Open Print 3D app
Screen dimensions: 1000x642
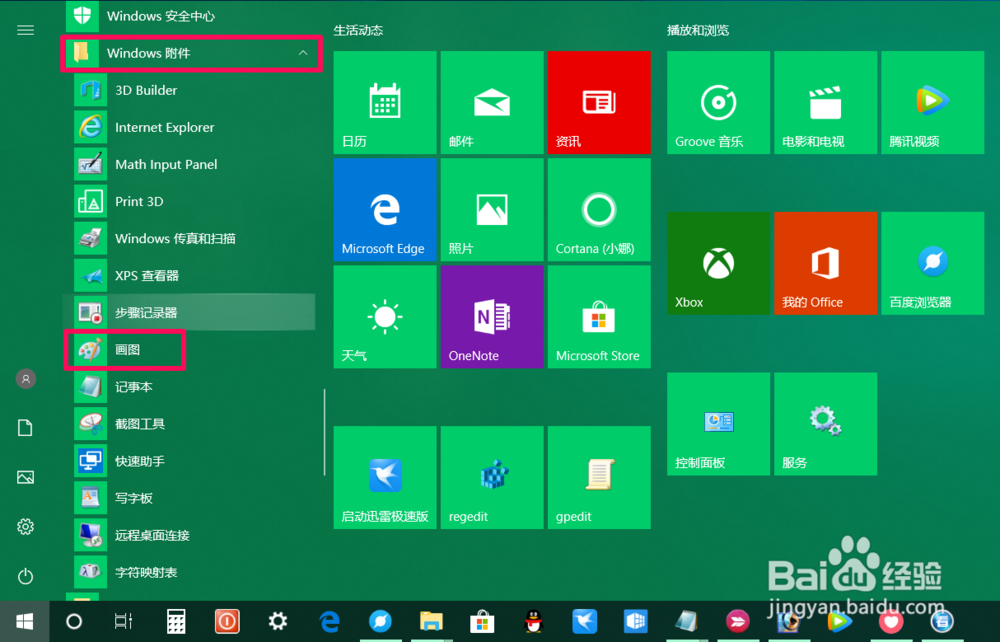[x=191, y=201]
